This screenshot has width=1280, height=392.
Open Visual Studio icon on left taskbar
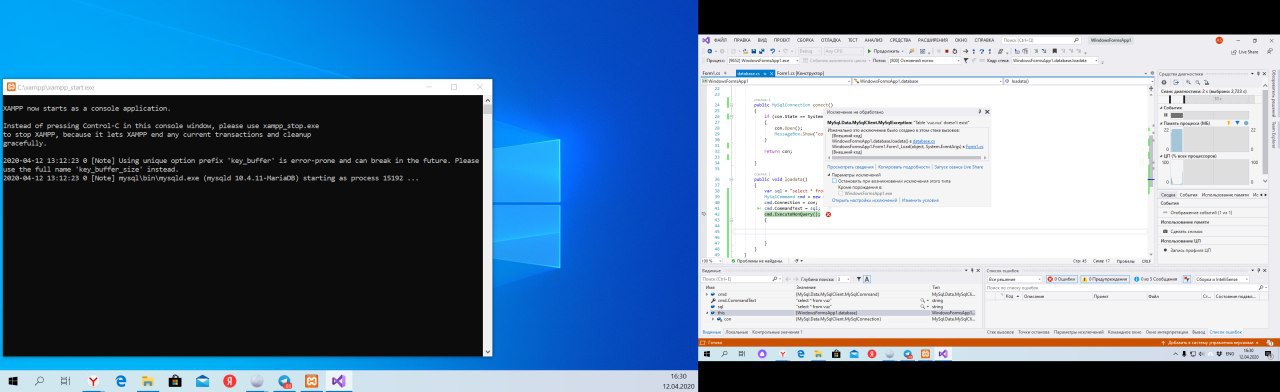(338, 381)
